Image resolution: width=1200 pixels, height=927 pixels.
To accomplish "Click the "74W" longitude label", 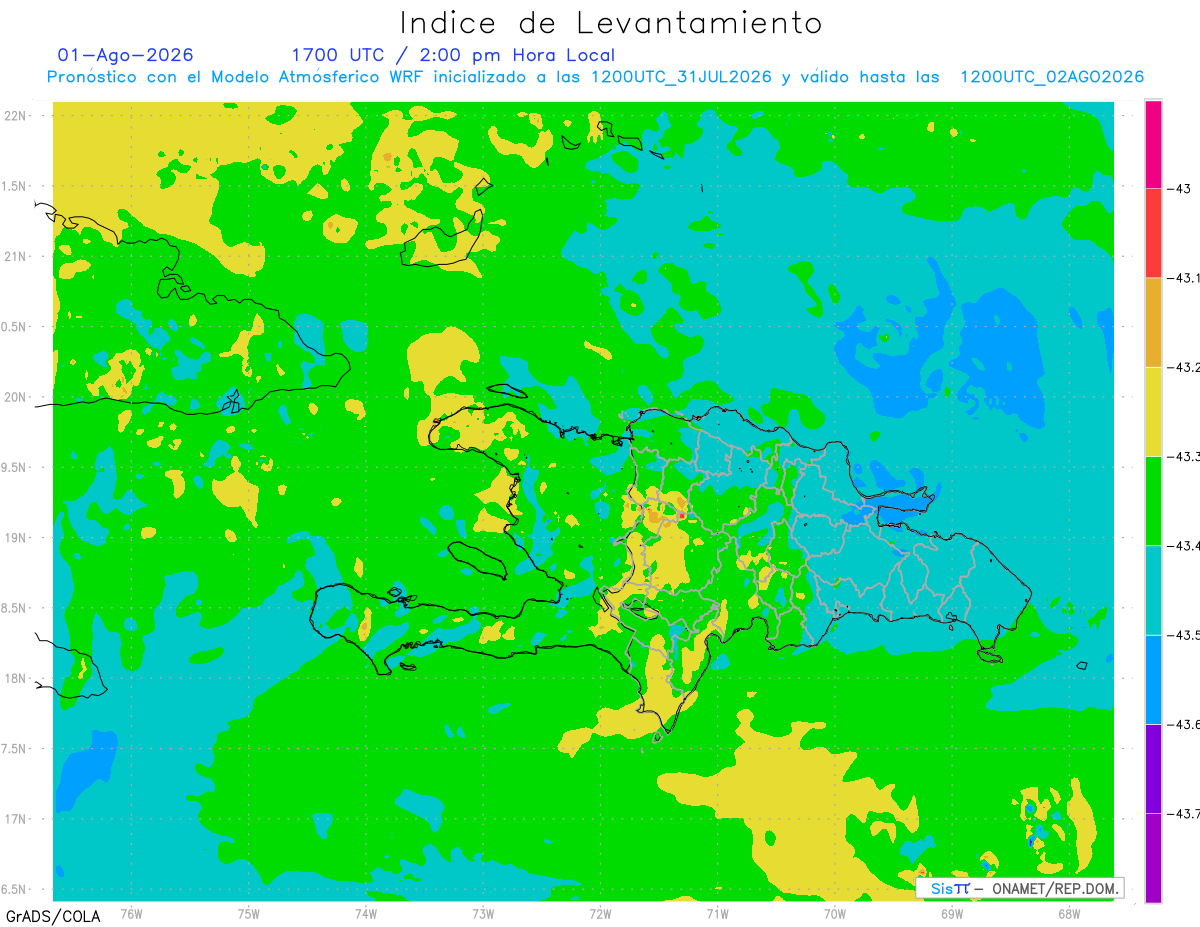I will (366, 913).
